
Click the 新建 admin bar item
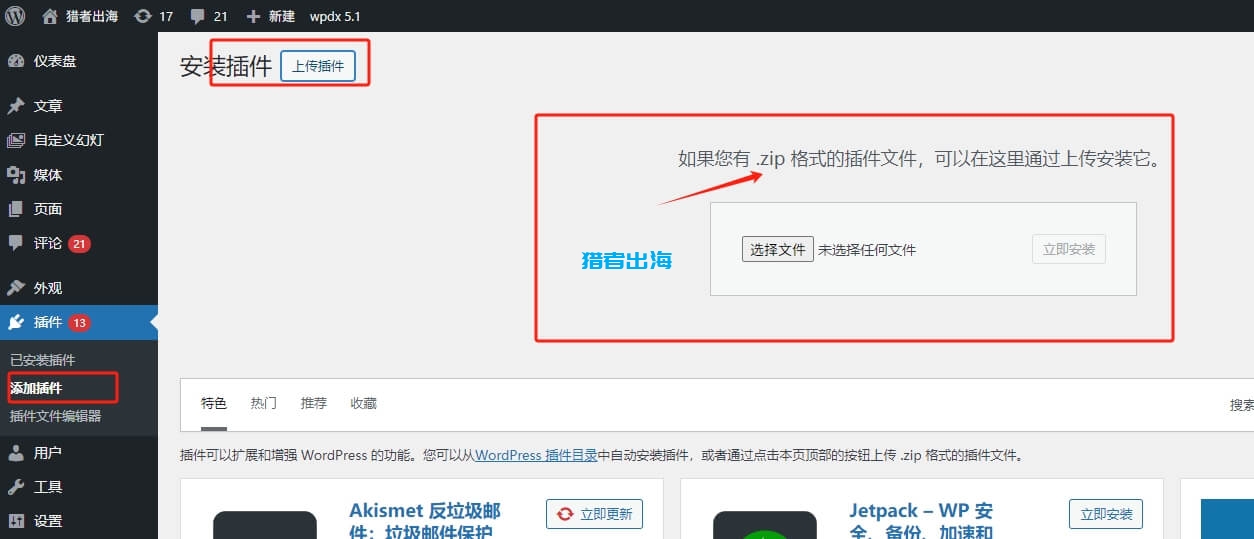270,17
